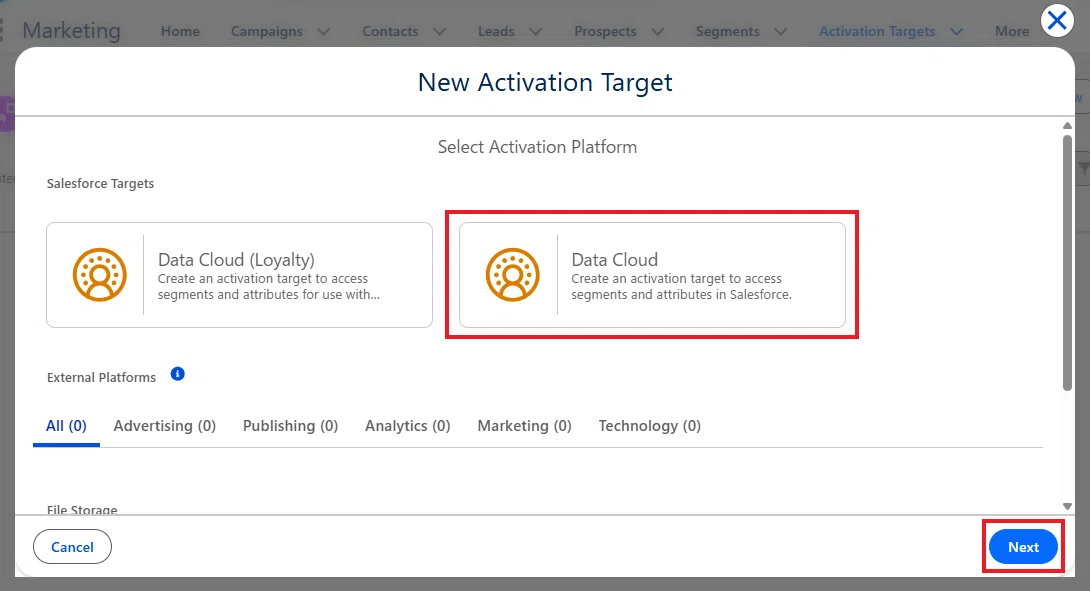
Task: Expand the Segments menu chevron
Action: tap(781, 31)
